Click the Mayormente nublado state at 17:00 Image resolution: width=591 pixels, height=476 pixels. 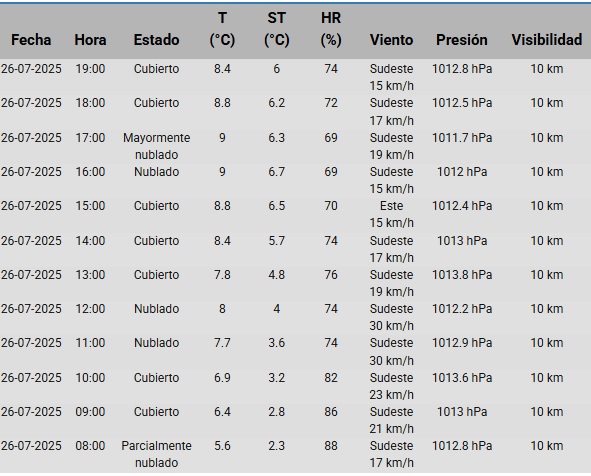pyautogui.click(x=156, y=146)
